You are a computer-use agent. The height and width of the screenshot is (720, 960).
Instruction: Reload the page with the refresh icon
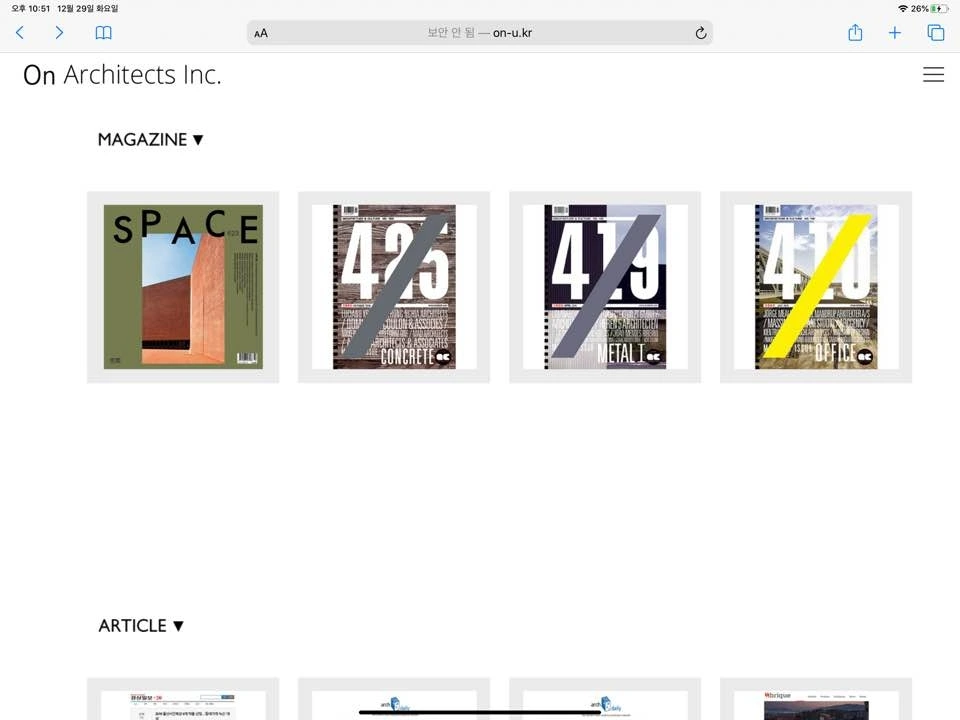tap(700, 33)
